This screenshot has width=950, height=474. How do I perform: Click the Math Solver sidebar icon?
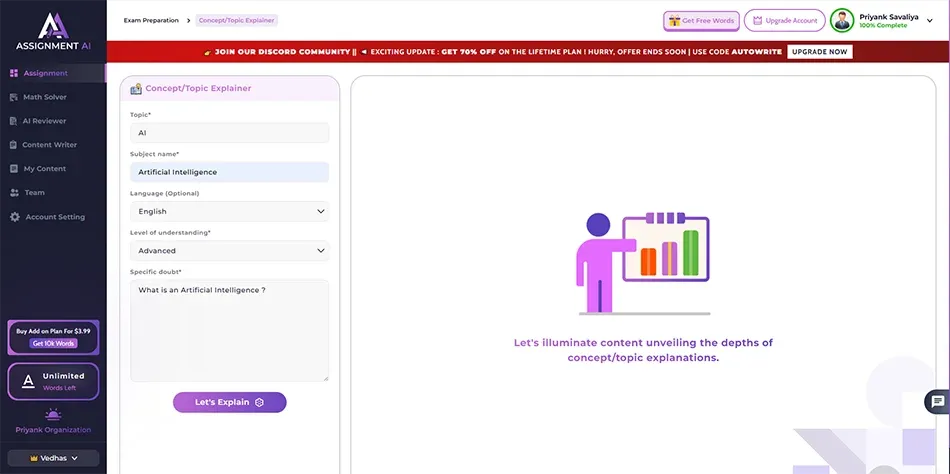click(14, 97)
